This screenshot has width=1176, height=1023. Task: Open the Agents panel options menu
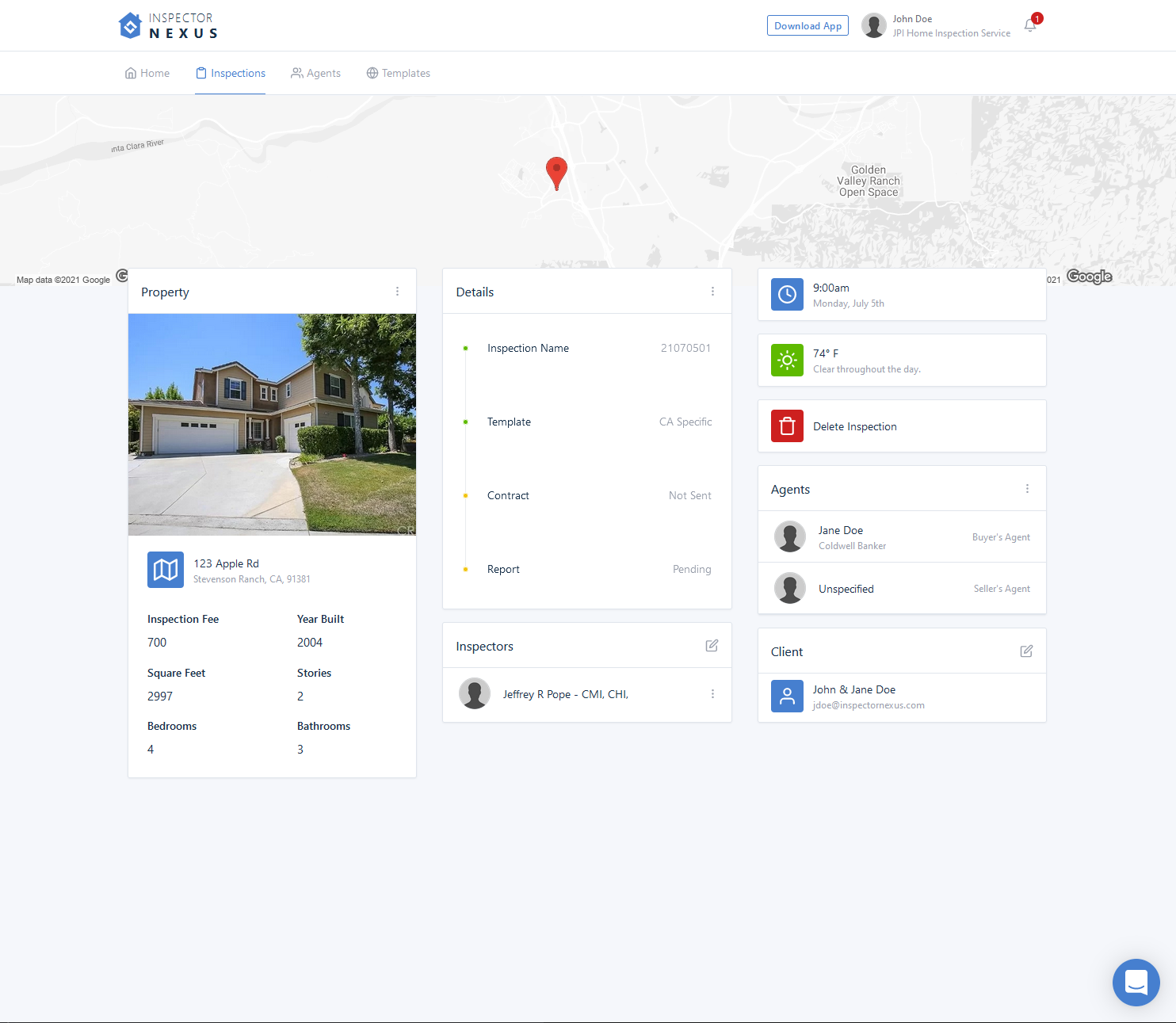click(1028, 488)
